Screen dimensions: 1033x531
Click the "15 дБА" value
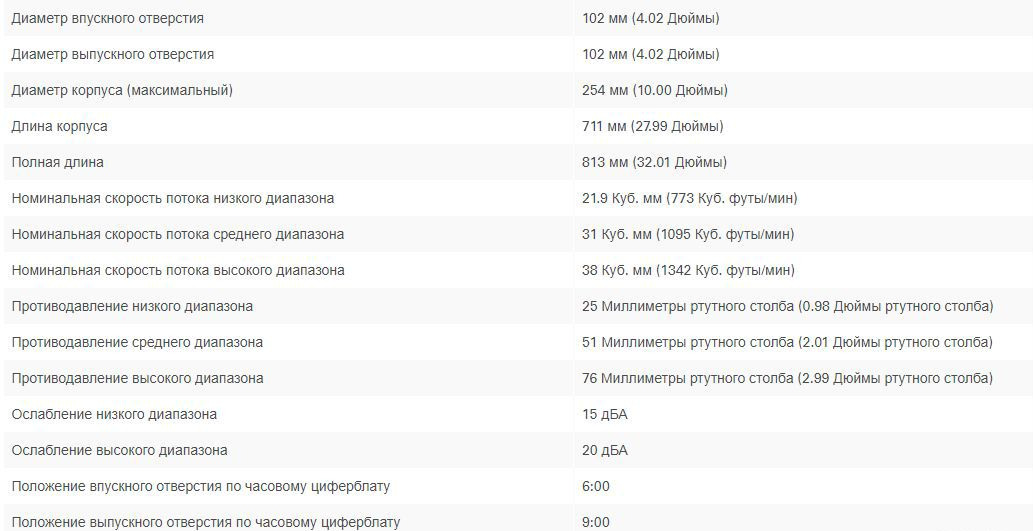tap(604, 414)
